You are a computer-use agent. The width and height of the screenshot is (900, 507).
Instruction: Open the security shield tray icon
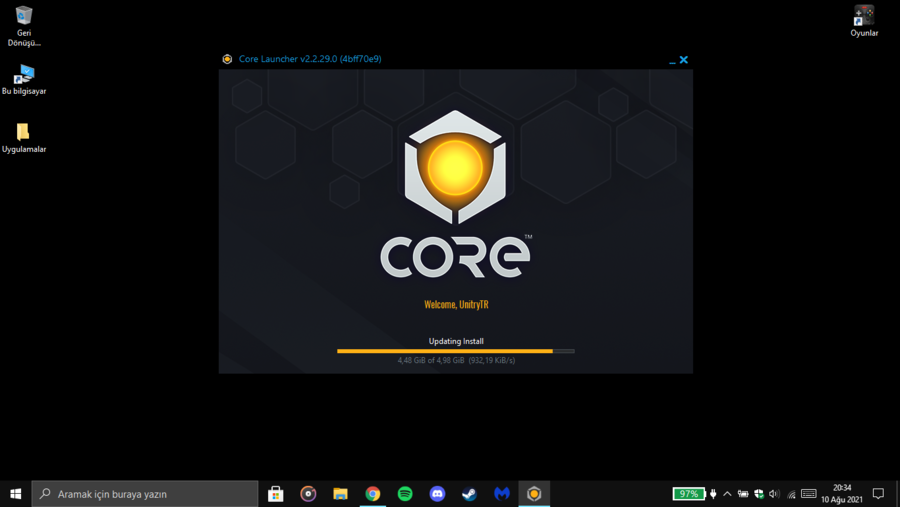pyautogui.click(x=759, y=494)
